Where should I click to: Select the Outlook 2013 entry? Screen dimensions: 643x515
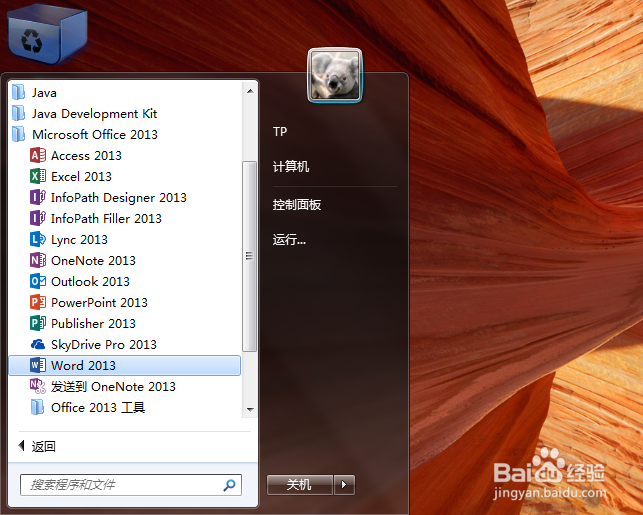90,281
